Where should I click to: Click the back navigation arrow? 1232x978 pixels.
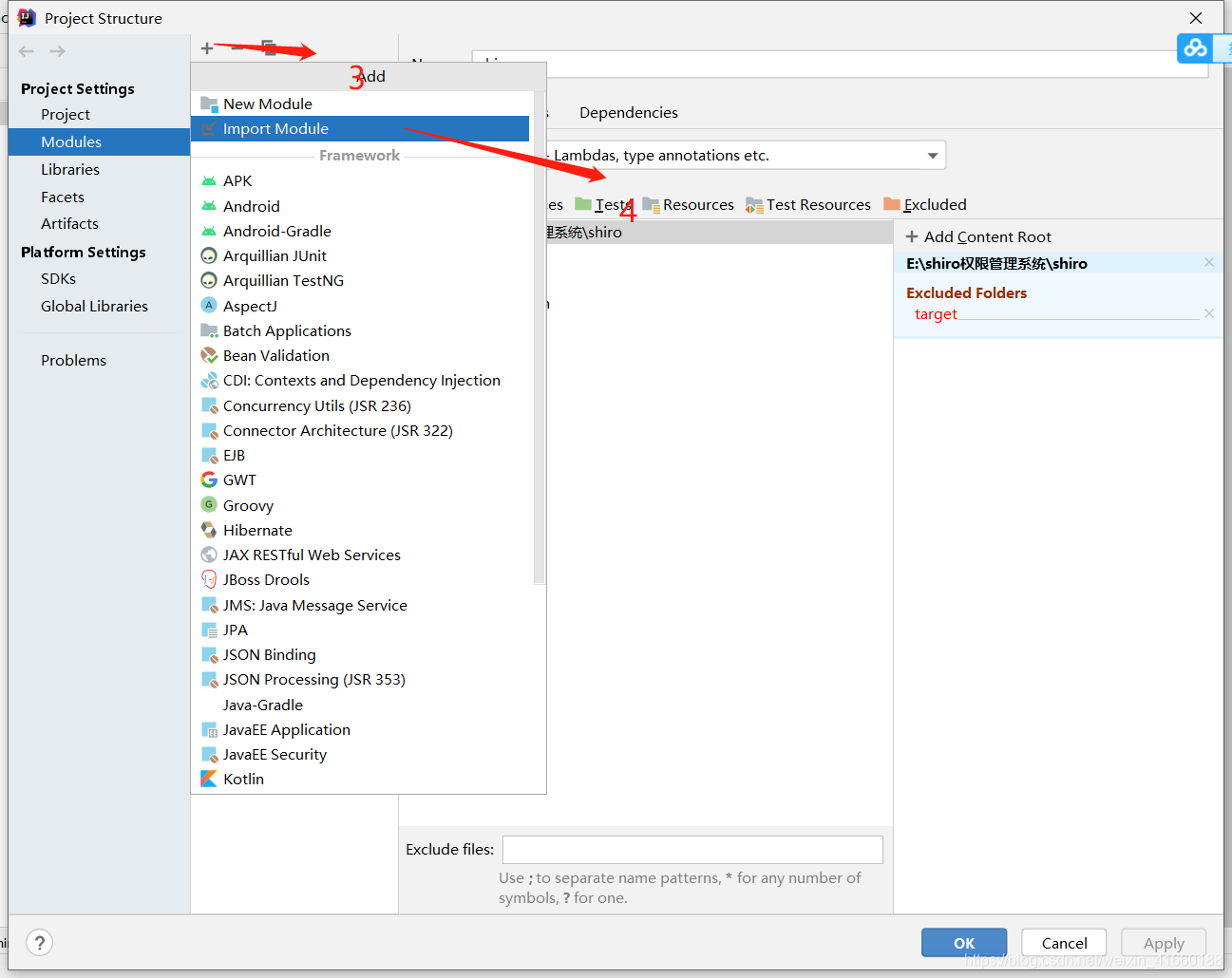tap(27, 51)
